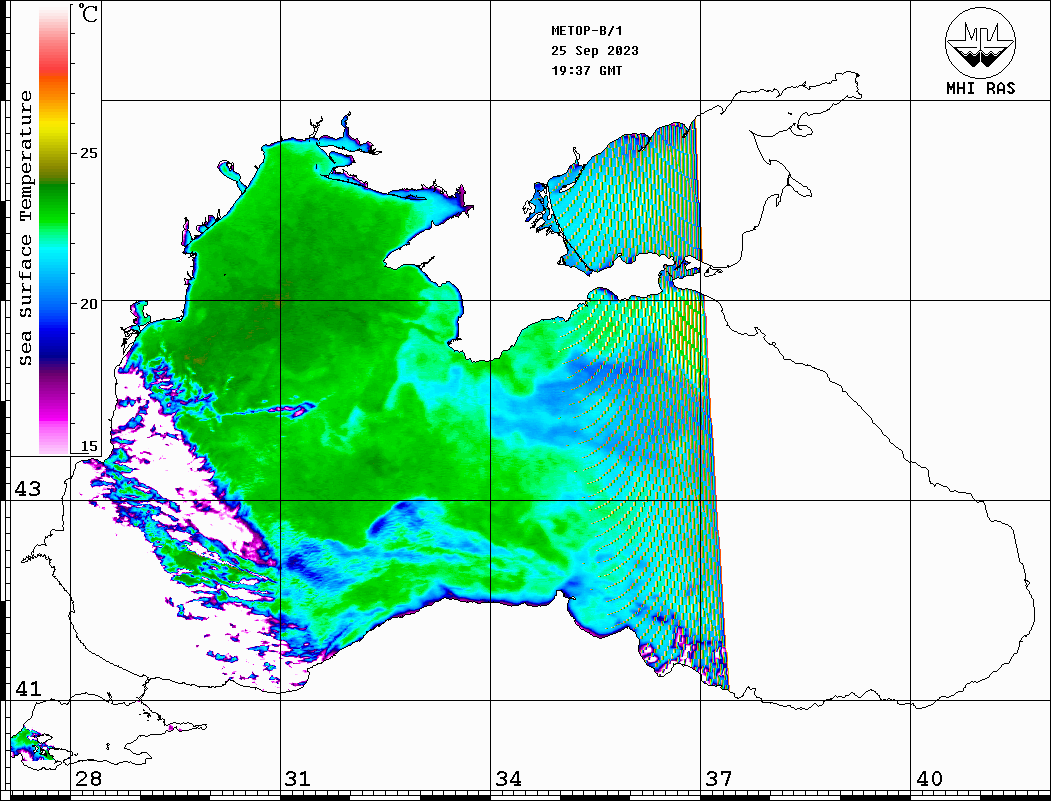This screenshot has width=1051, height=801.
Task: Click the latitude label '41'
Action: point(28,688)
